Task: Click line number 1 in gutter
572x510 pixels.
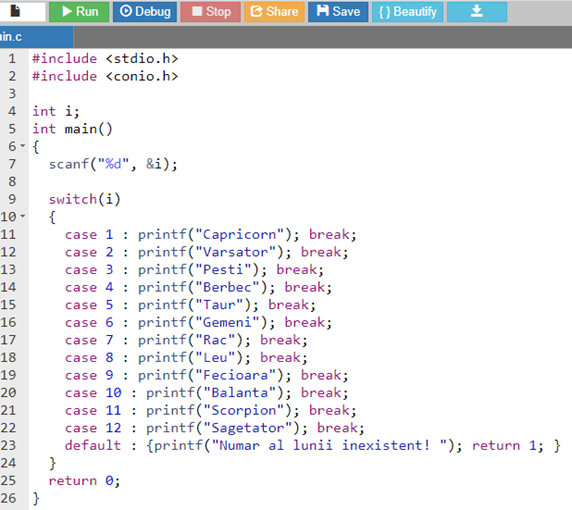Action: [12, 58]
